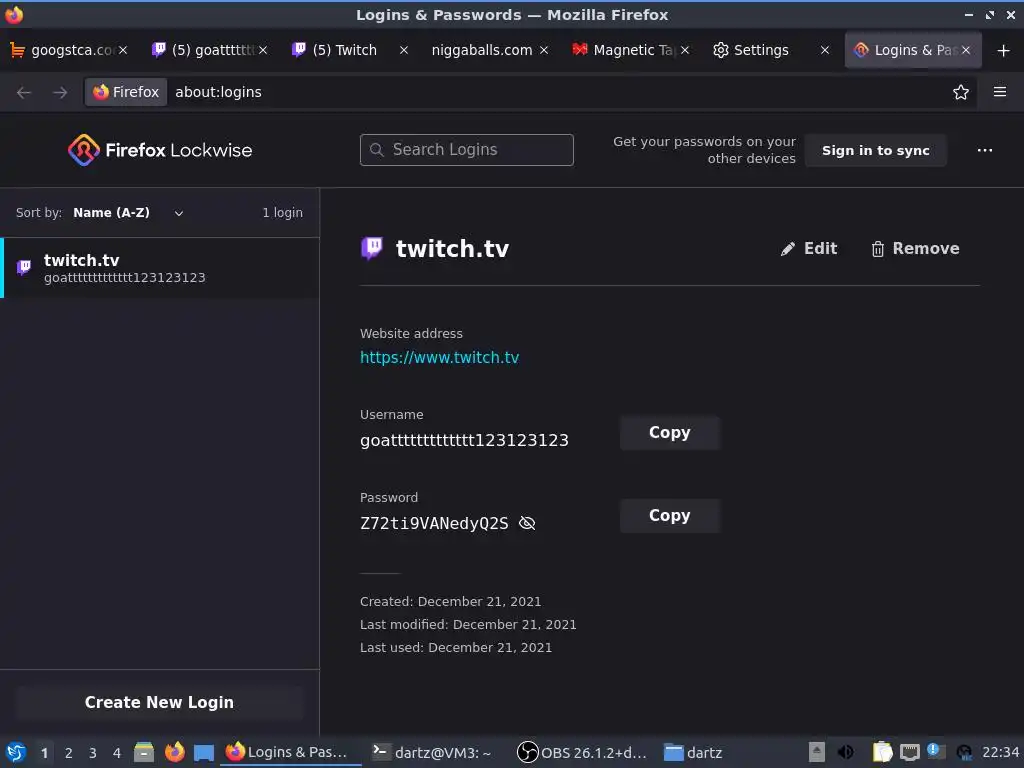The width and height of the screenshot is (1024, 768).
Task: Bookmark this page with star icon
Action: pyautogui.click(x=961, y=92)
